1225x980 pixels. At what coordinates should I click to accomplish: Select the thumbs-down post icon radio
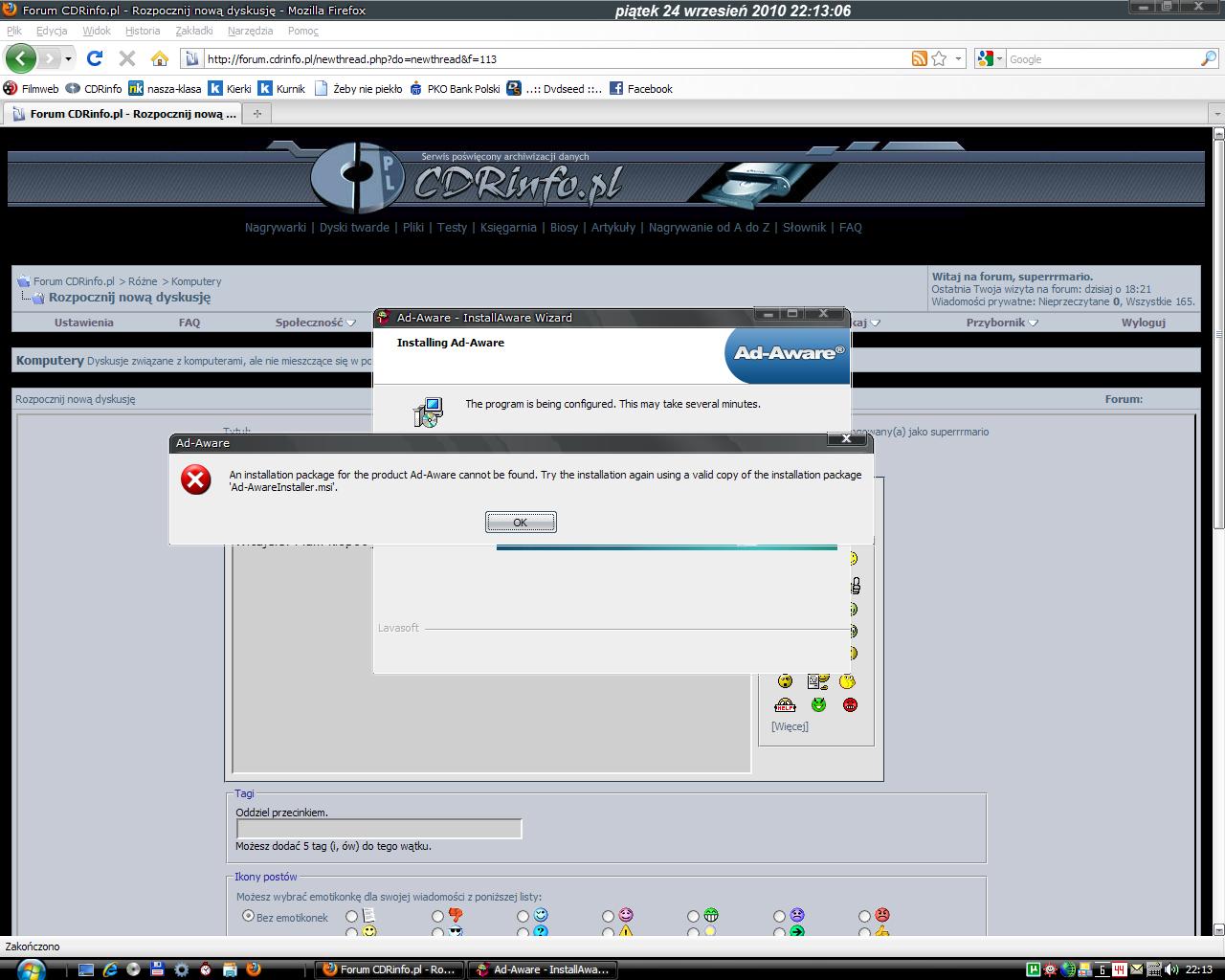click(437, 916)
